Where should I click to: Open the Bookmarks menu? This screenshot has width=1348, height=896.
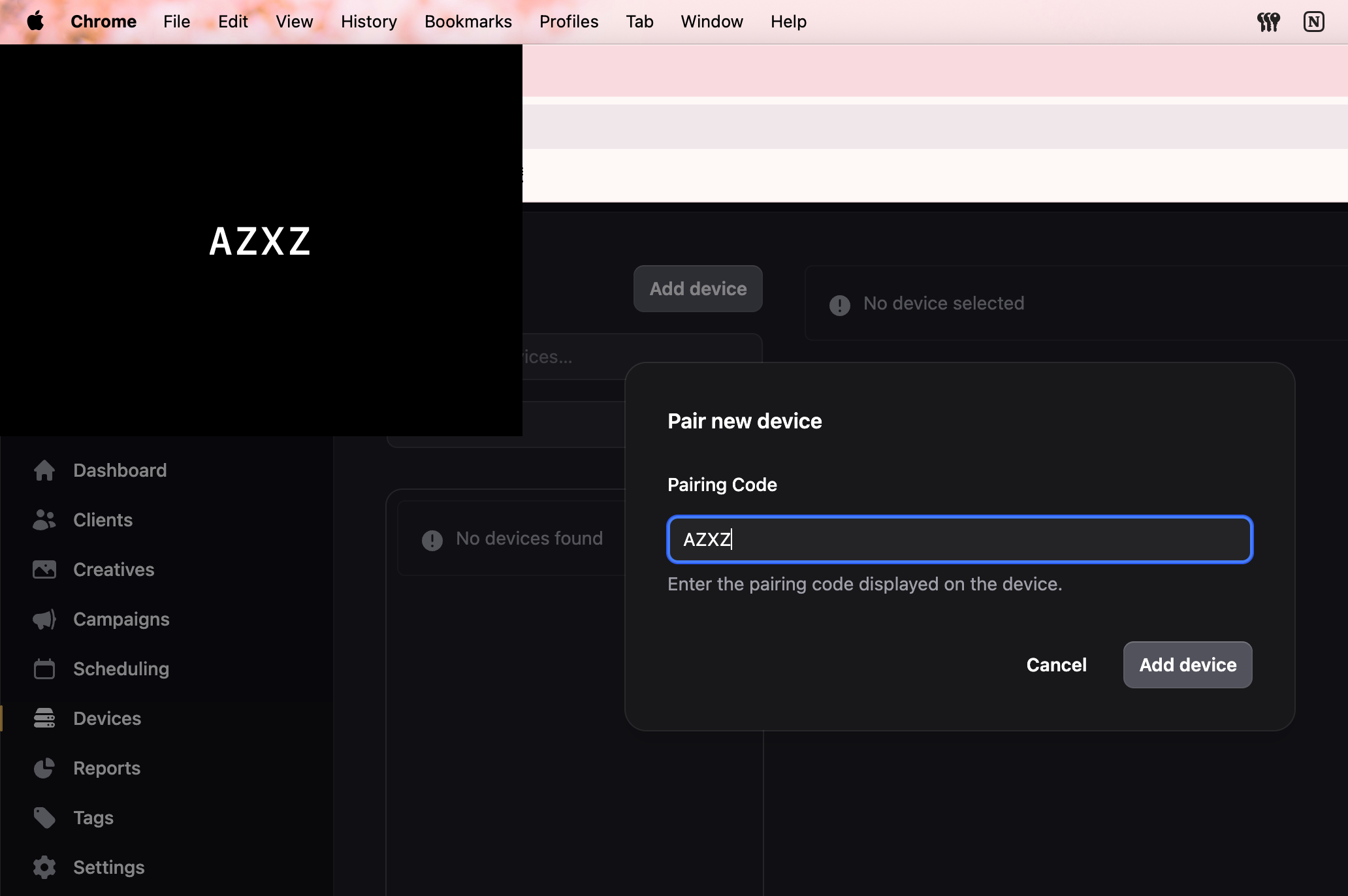pyautogui.click(x=468, y=22)
